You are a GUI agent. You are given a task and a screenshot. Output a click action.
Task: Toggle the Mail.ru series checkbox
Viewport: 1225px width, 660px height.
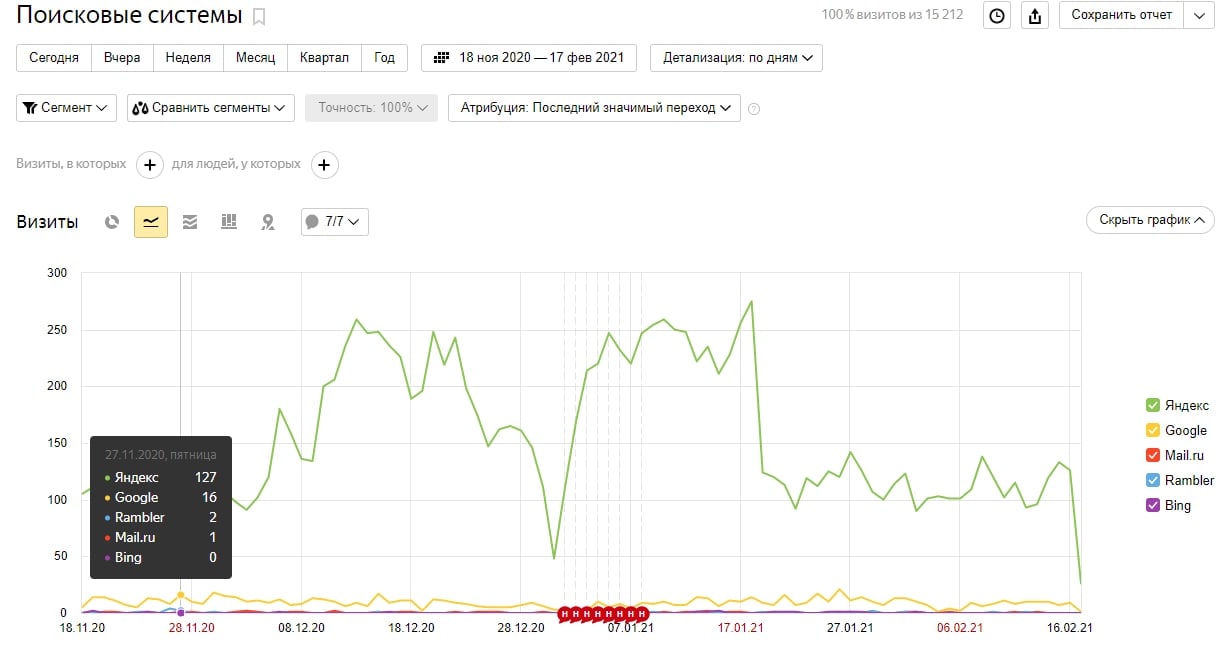click(x=1153, y=455)
